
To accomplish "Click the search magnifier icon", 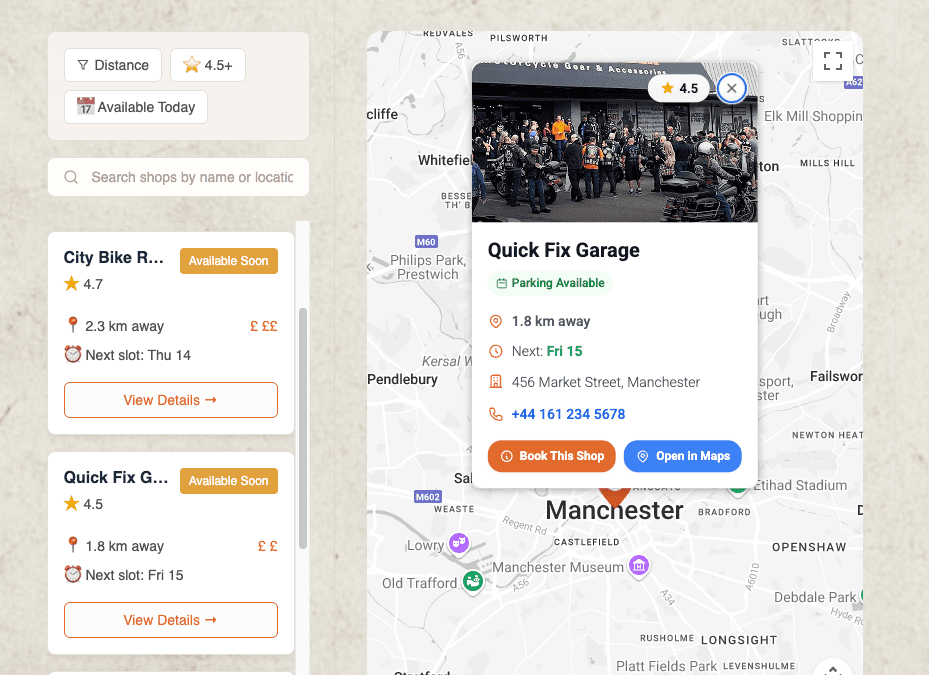I will tap(71, 177).
